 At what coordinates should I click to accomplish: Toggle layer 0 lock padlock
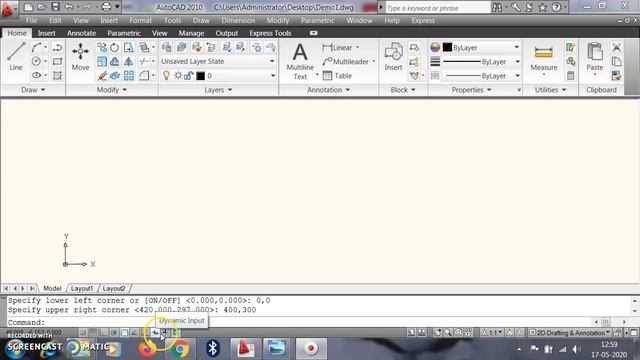[x=189, y=76]
